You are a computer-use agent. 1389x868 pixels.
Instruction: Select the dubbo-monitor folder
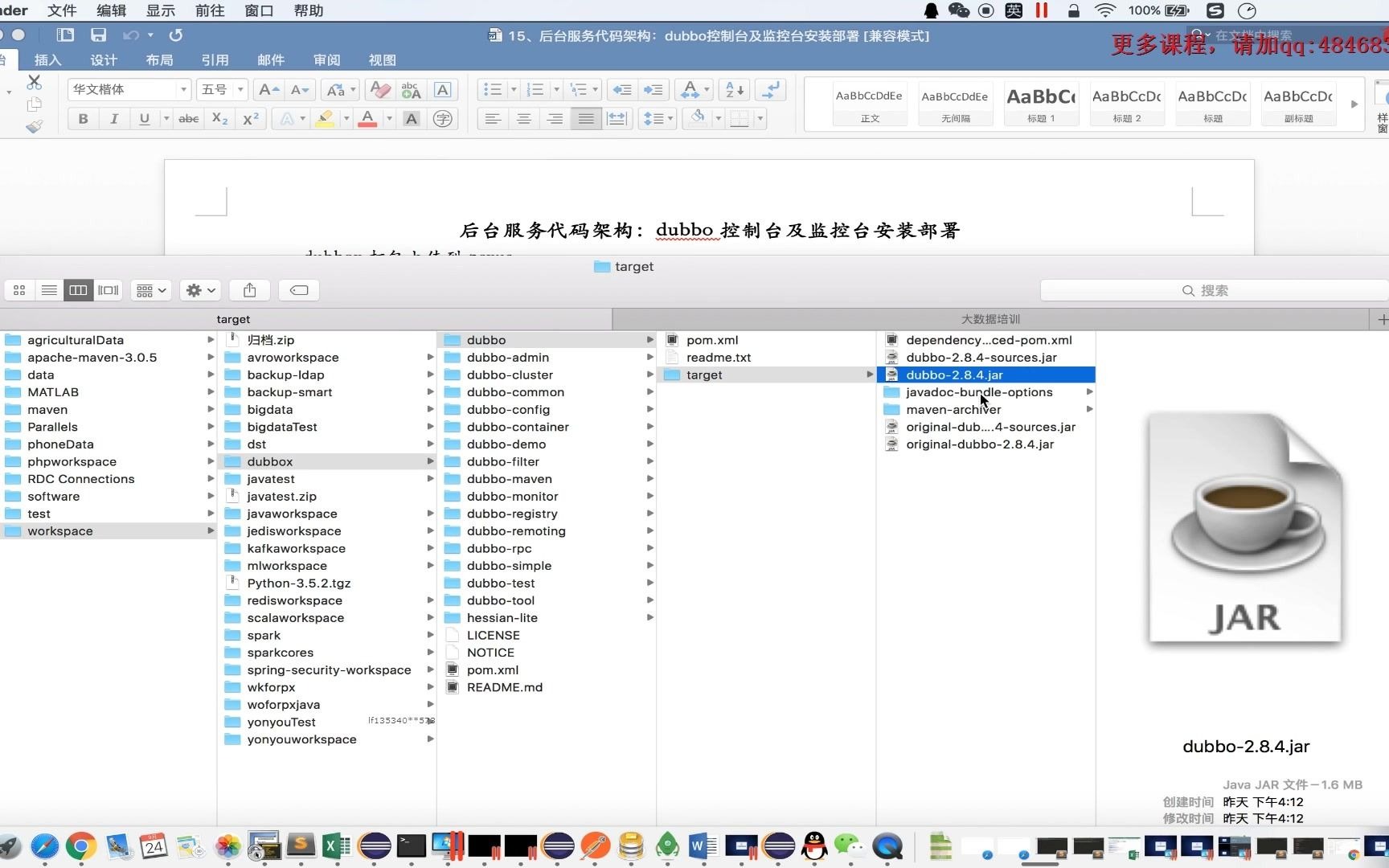pos(512,497)
